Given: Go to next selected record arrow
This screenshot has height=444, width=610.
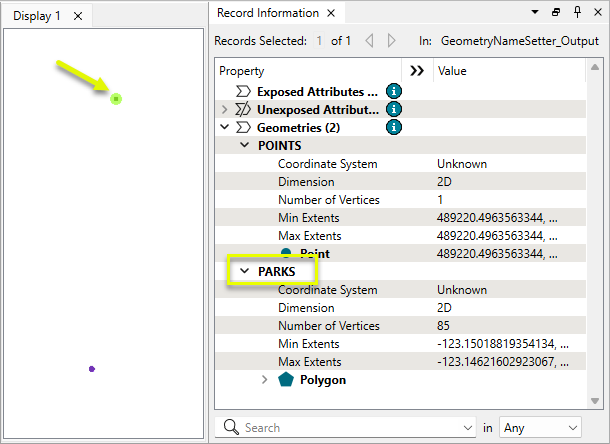Looking at the screenshot, I should click(x=391, y=41).
